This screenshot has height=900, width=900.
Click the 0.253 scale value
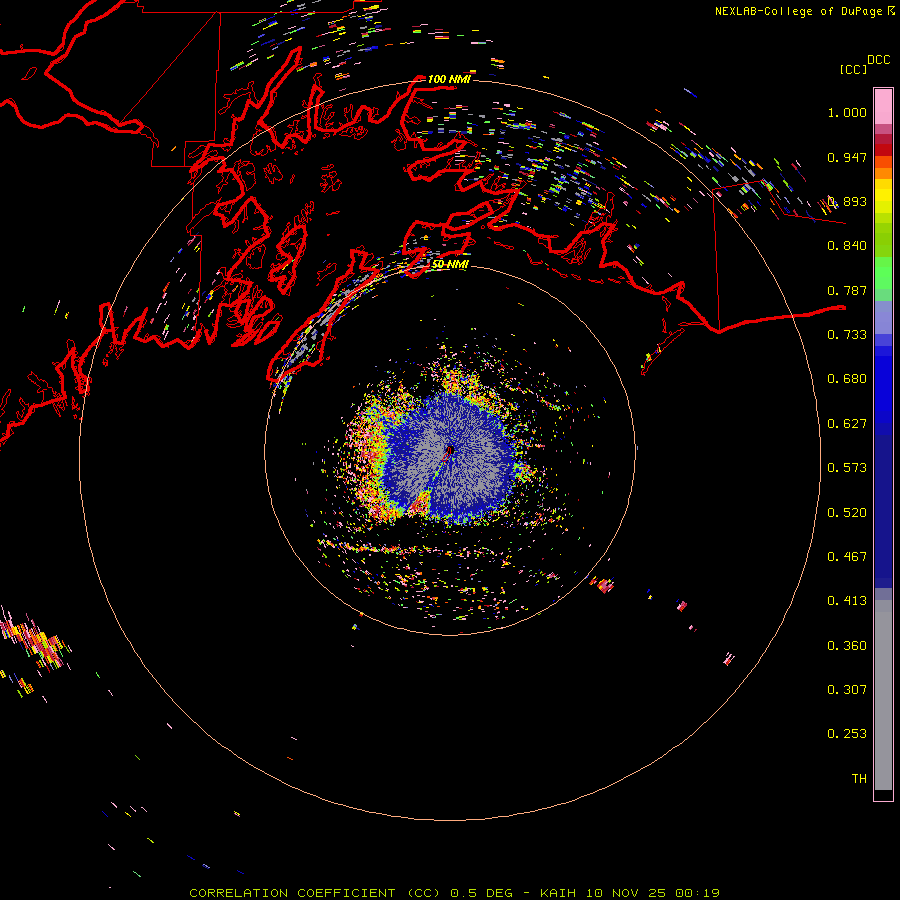[x=847, y=734]
